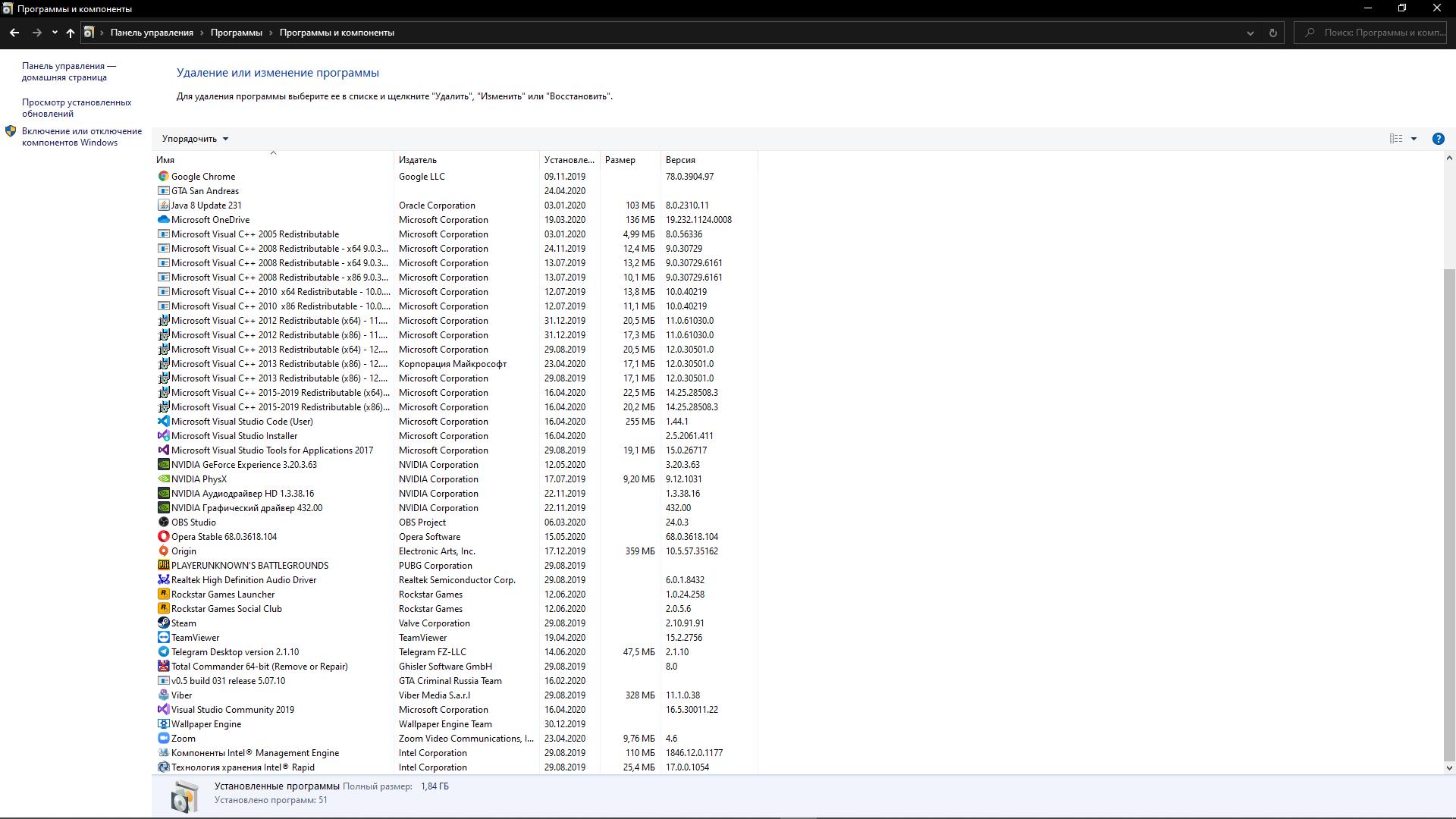Change the view layout button
This screenshot has height=819, width=1456.
click(1395, 139)
